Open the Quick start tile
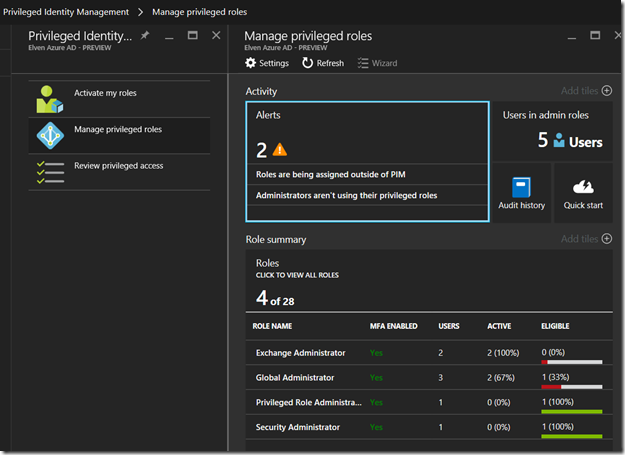 [x=582, y=193]
